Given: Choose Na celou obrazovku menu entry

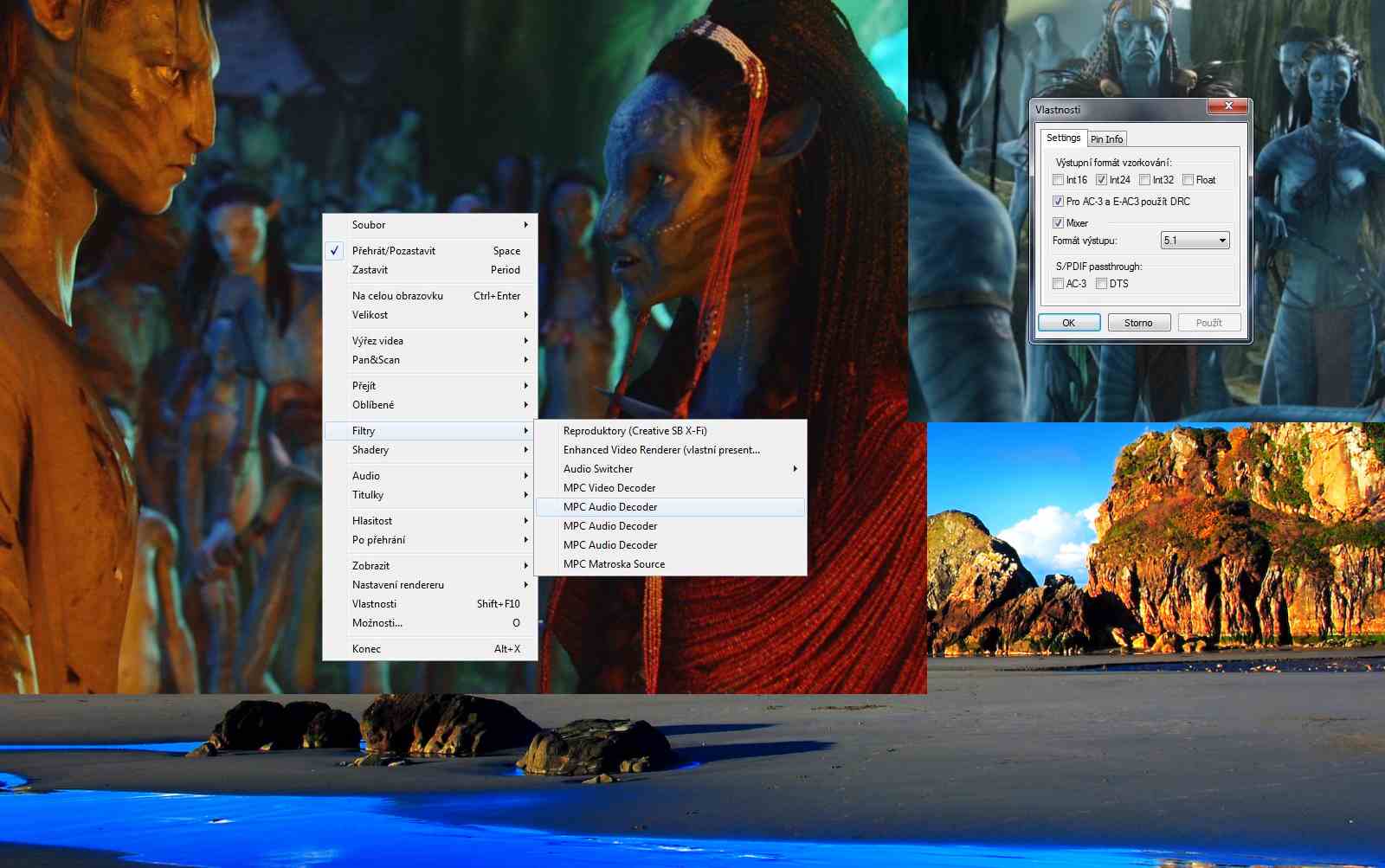Looking at the screenshot, I should click(430, 296).
